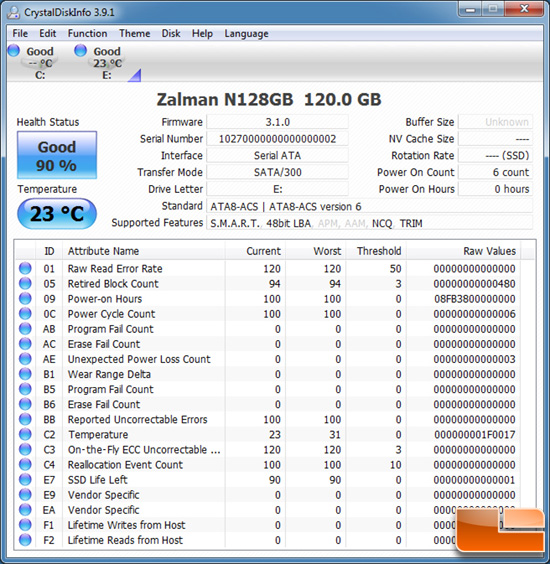550x564 pixels.
Task: Click the status orb for Power-on Hours
Action: (25, 299)
